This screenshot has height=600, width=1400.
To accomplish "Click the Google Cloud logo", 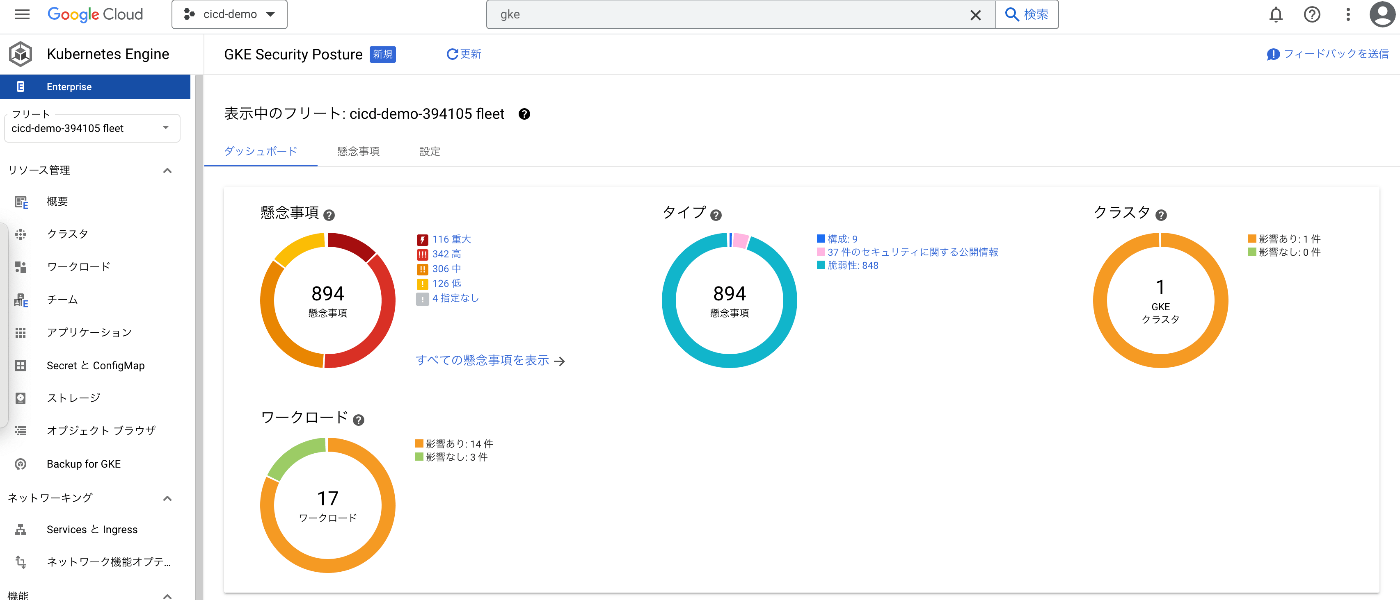I will click(95, 14).
